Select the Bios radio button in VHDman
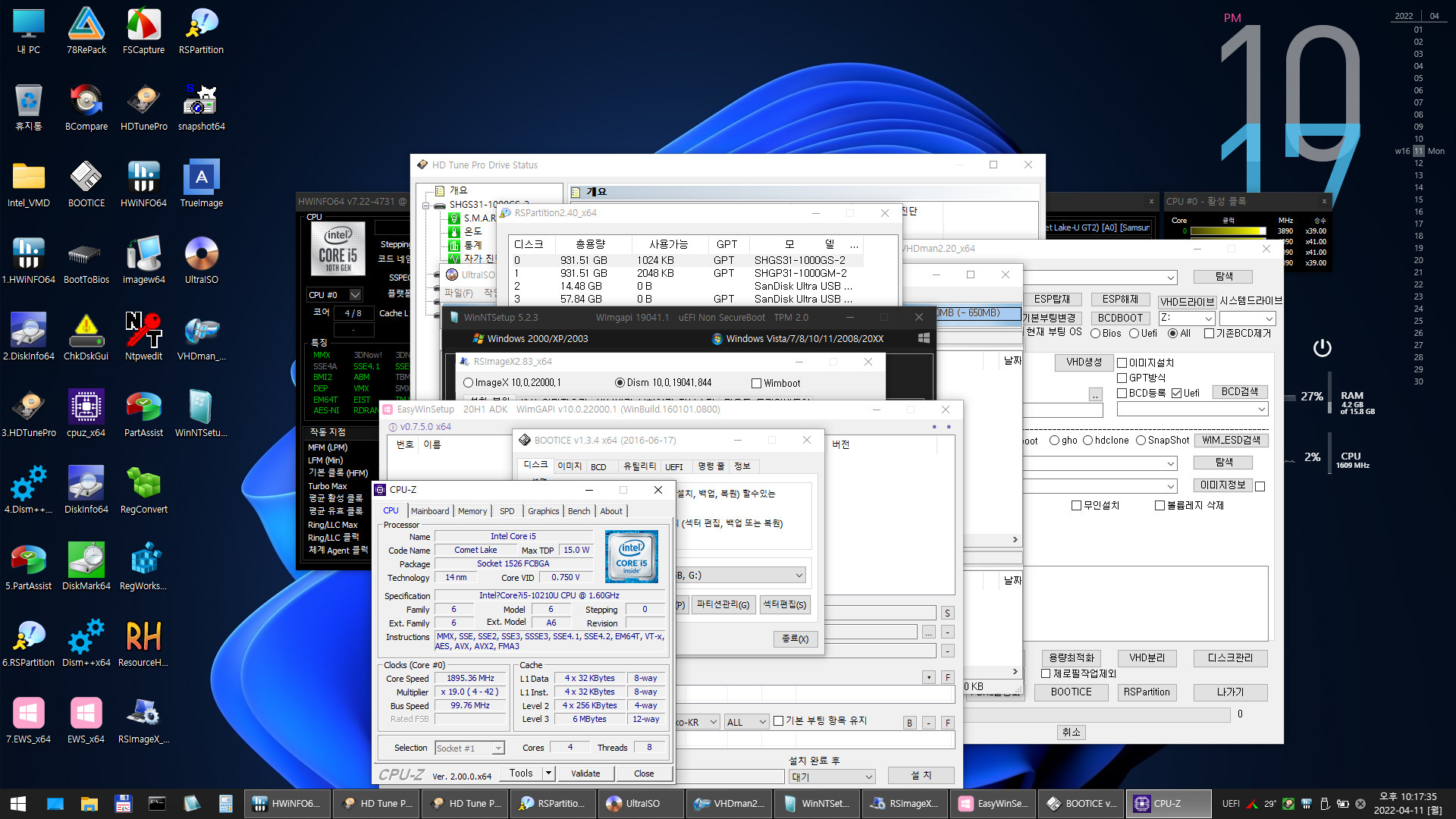 pyautogui.click(x=1095, y=334)
